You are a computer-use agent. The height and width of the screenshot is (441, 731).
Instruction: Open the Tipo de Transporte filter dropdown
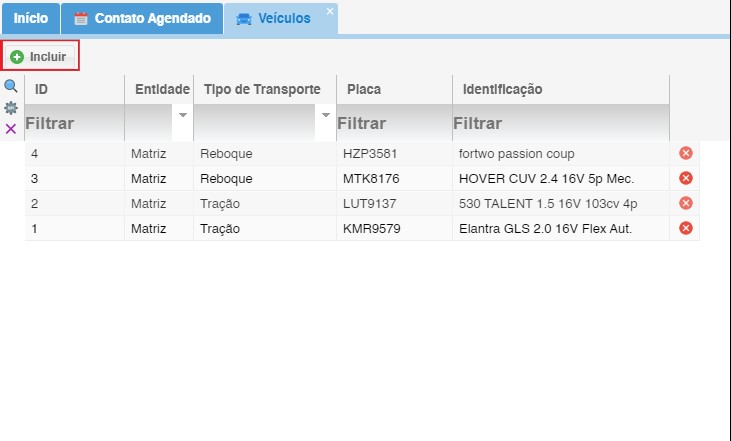(325, 115)
